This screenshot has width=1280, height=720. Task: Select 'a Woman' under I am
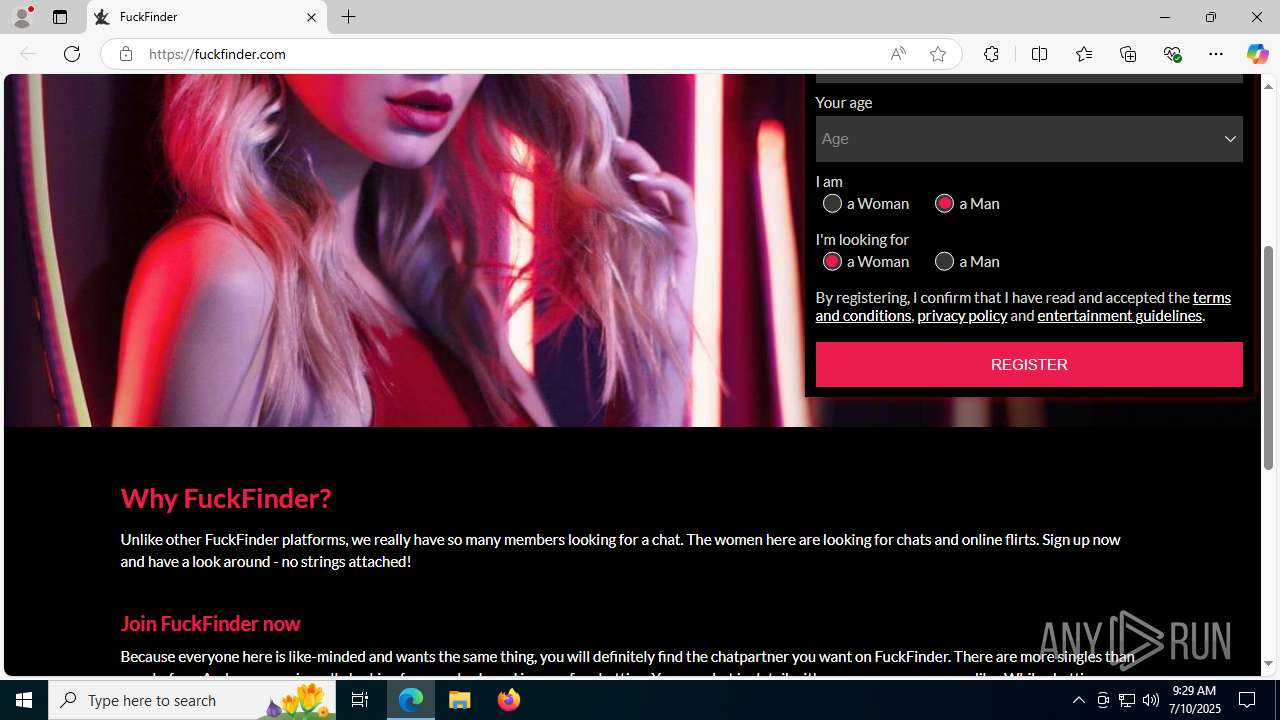point(832,203)
